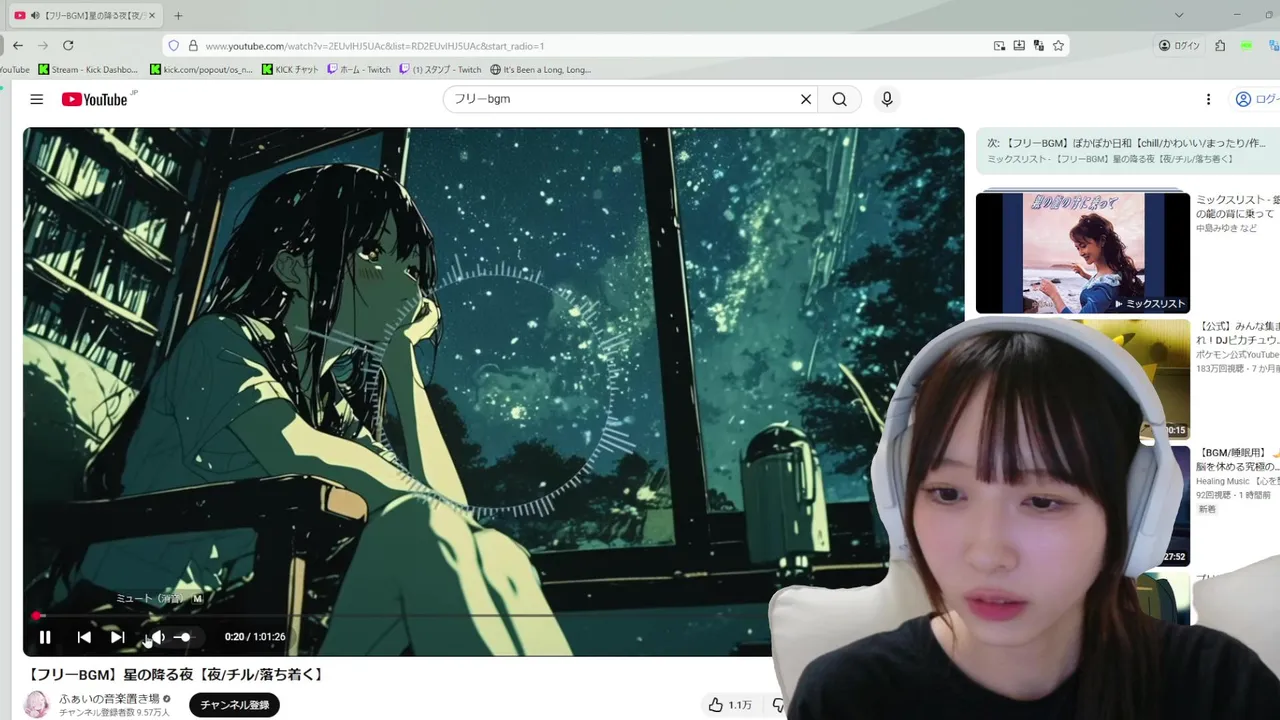Mute the video via the speaker icon
The height and width of the screenshot is (720, 1280).
(x=157, y=637)
